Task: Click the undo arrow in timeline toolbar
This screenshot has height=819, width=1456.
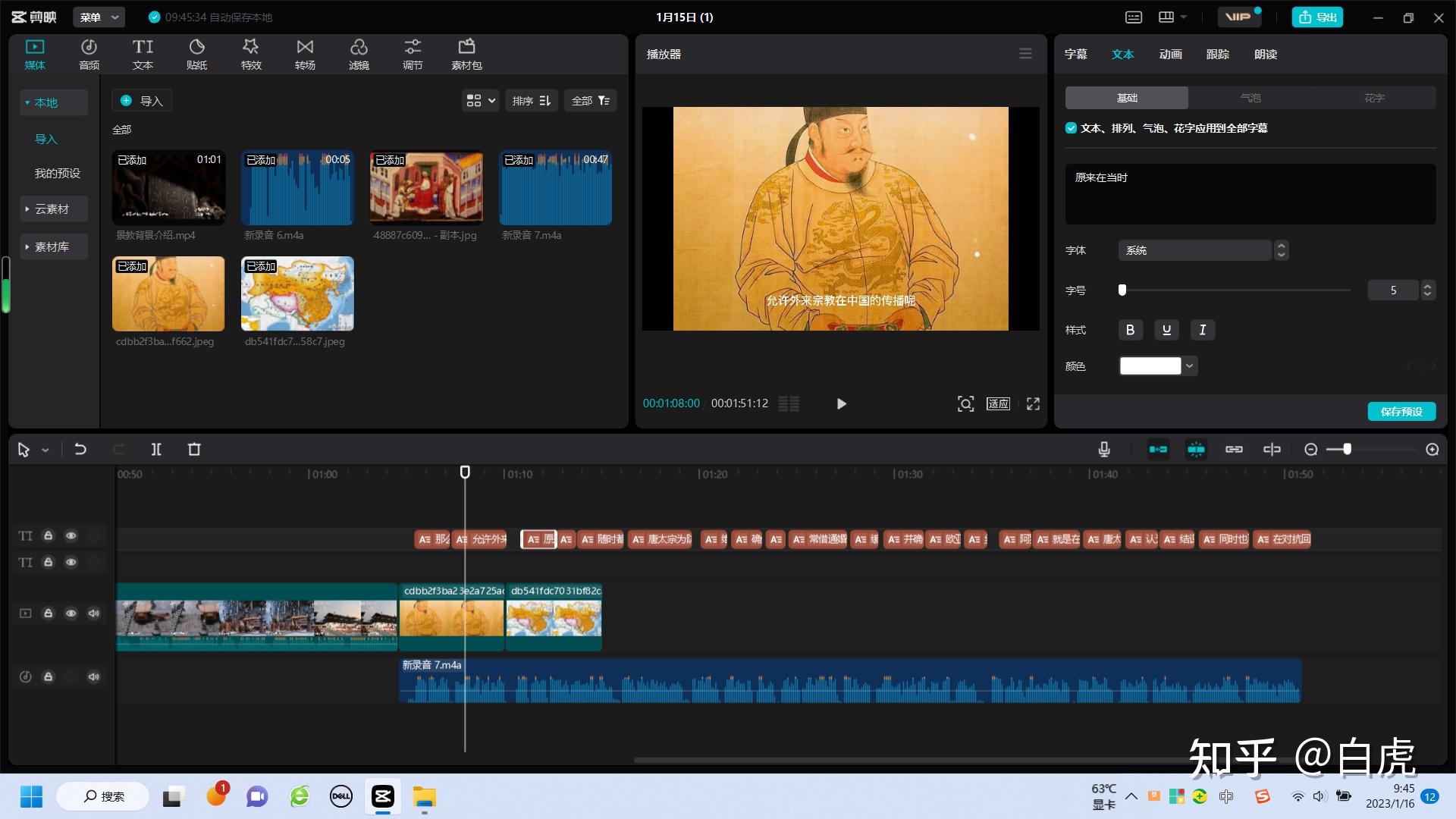Action: pos(80,450)
